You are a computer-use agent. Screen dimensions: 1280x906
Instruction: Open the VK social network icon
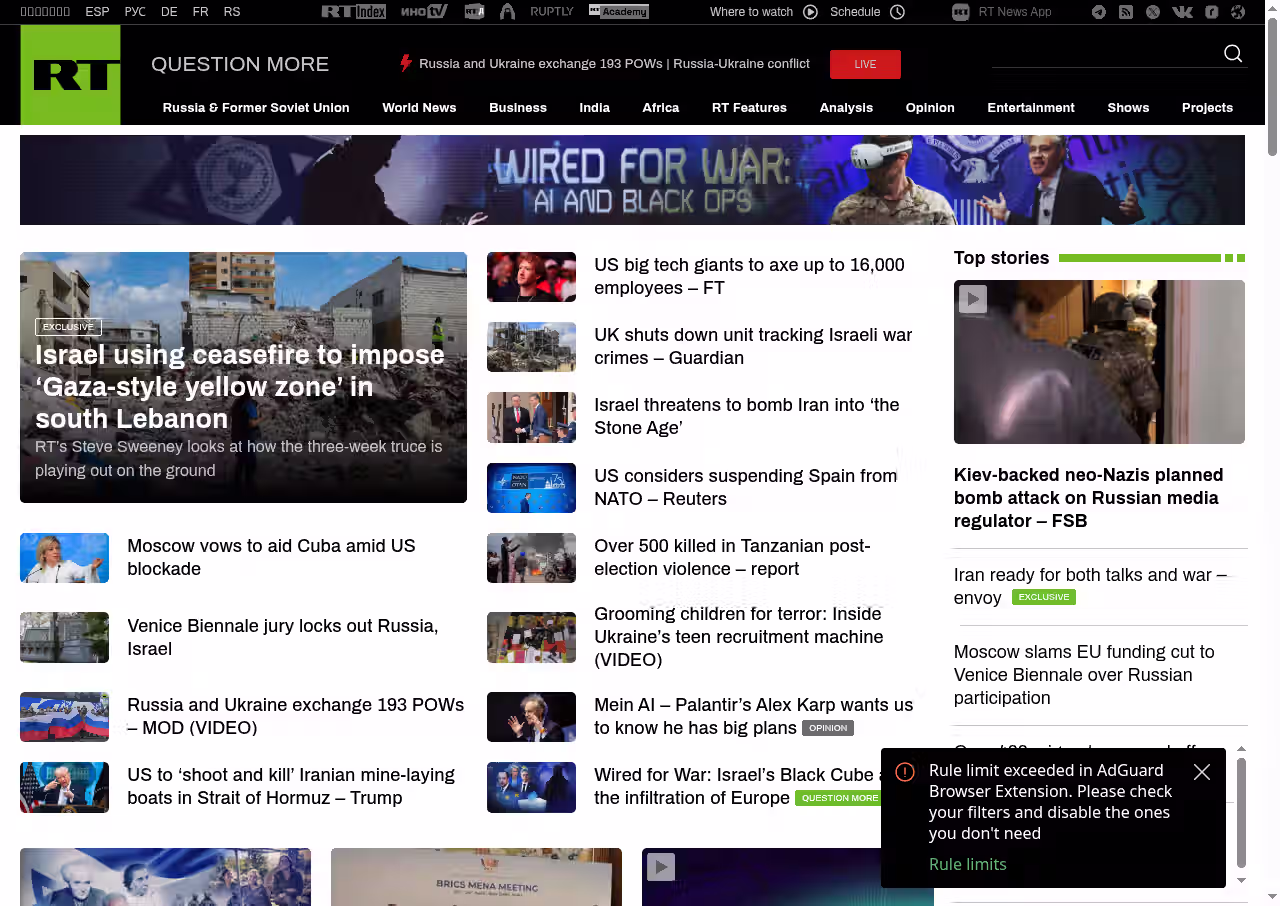(1182, 12)
